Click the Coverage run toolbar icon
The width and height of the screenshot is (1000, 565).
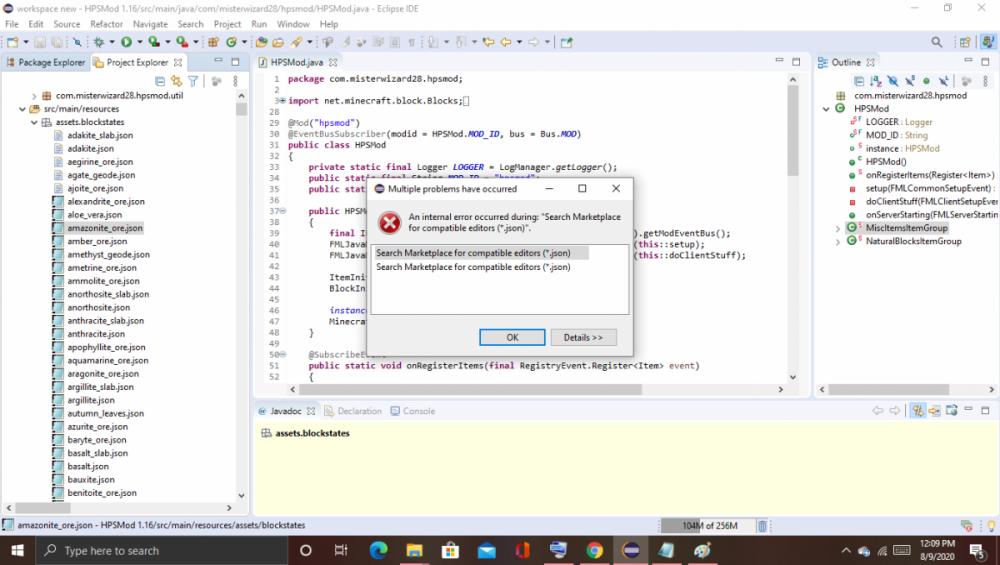tap(154, 42)
